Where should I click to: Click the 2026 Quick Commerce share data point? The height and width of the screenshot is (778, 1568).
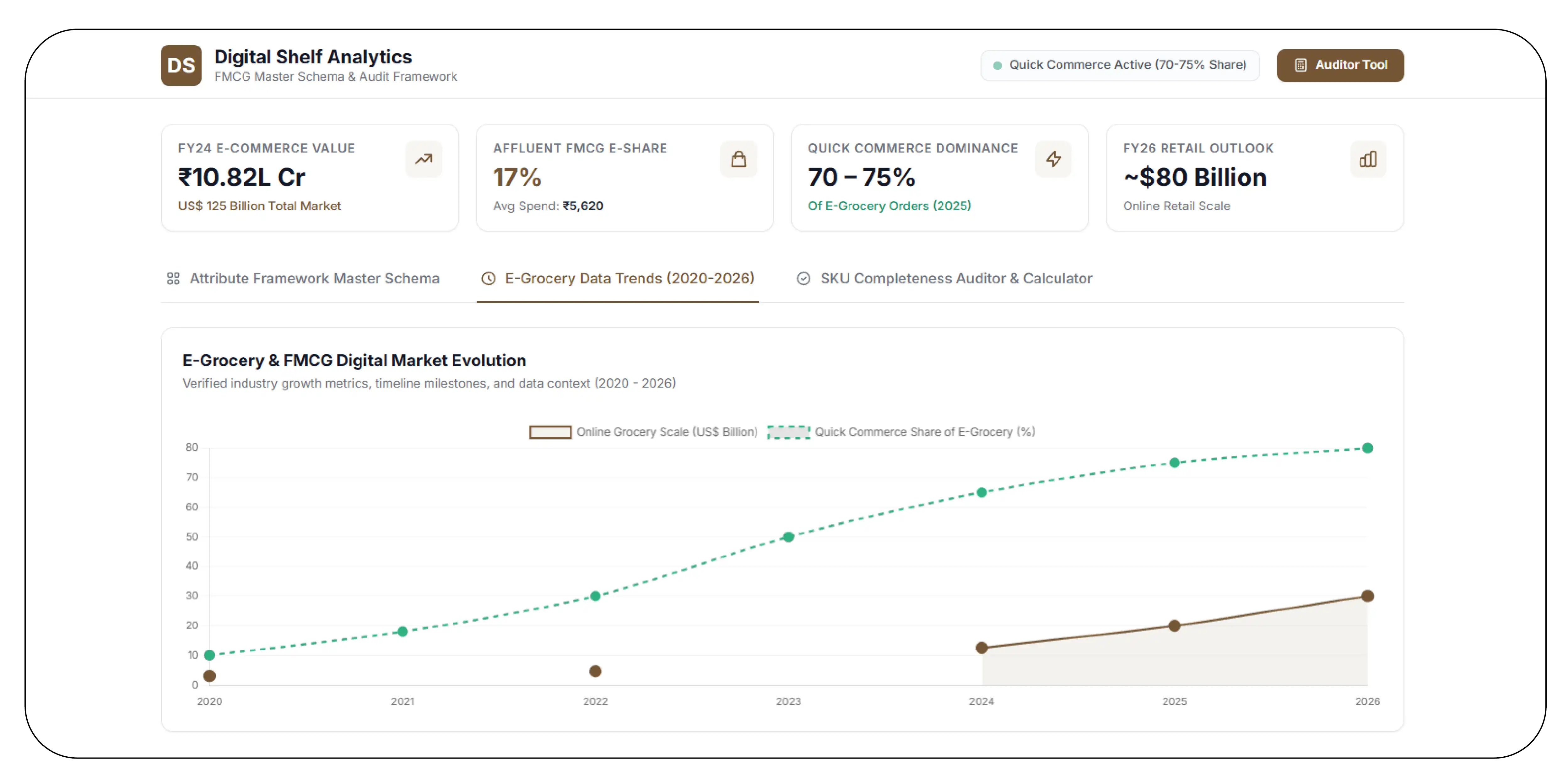point(1367,448)
